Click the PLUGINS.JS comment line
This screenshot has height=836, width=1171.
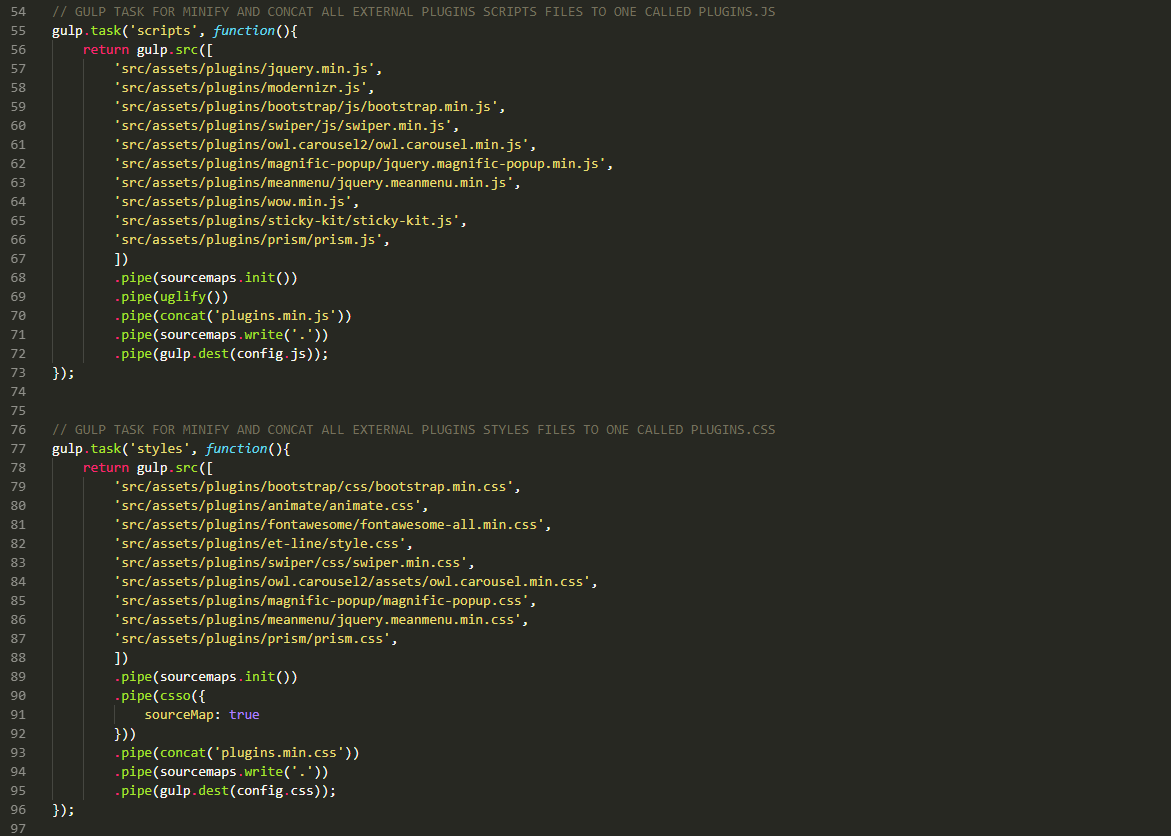click(414, 12)
